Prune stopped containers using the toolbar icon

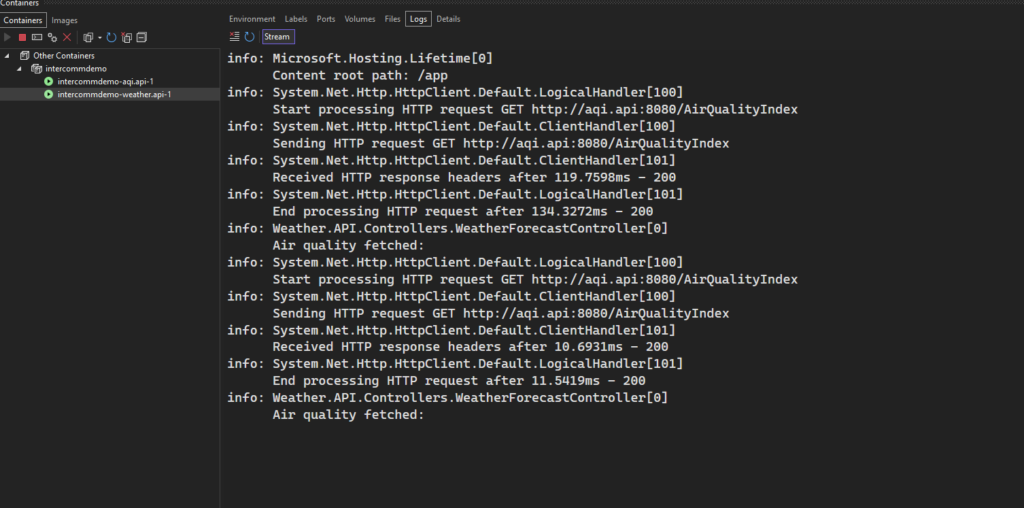tap(126, 37)
